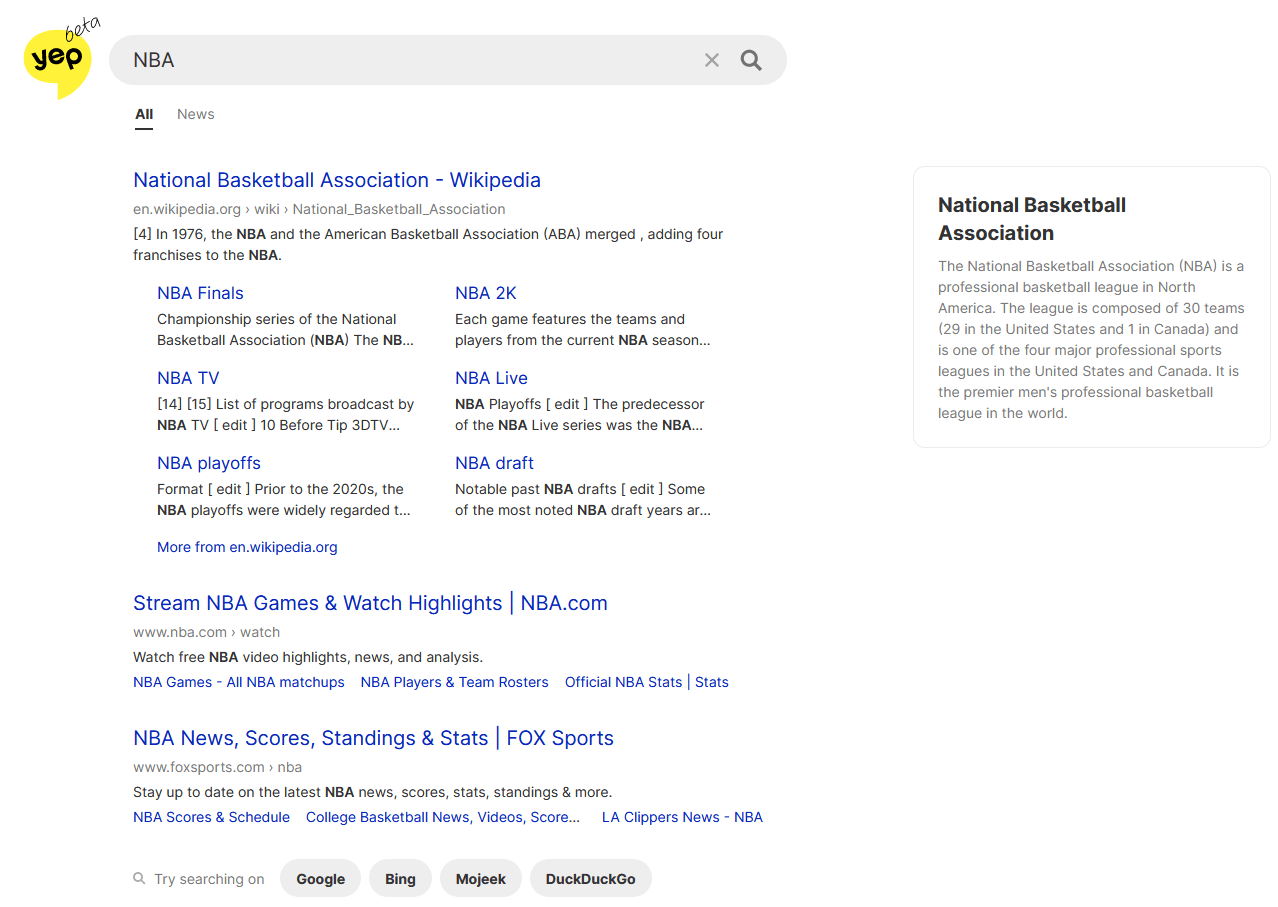Click the 'Watch free NBA video highlights' snippet

click(x=308, y=657)
